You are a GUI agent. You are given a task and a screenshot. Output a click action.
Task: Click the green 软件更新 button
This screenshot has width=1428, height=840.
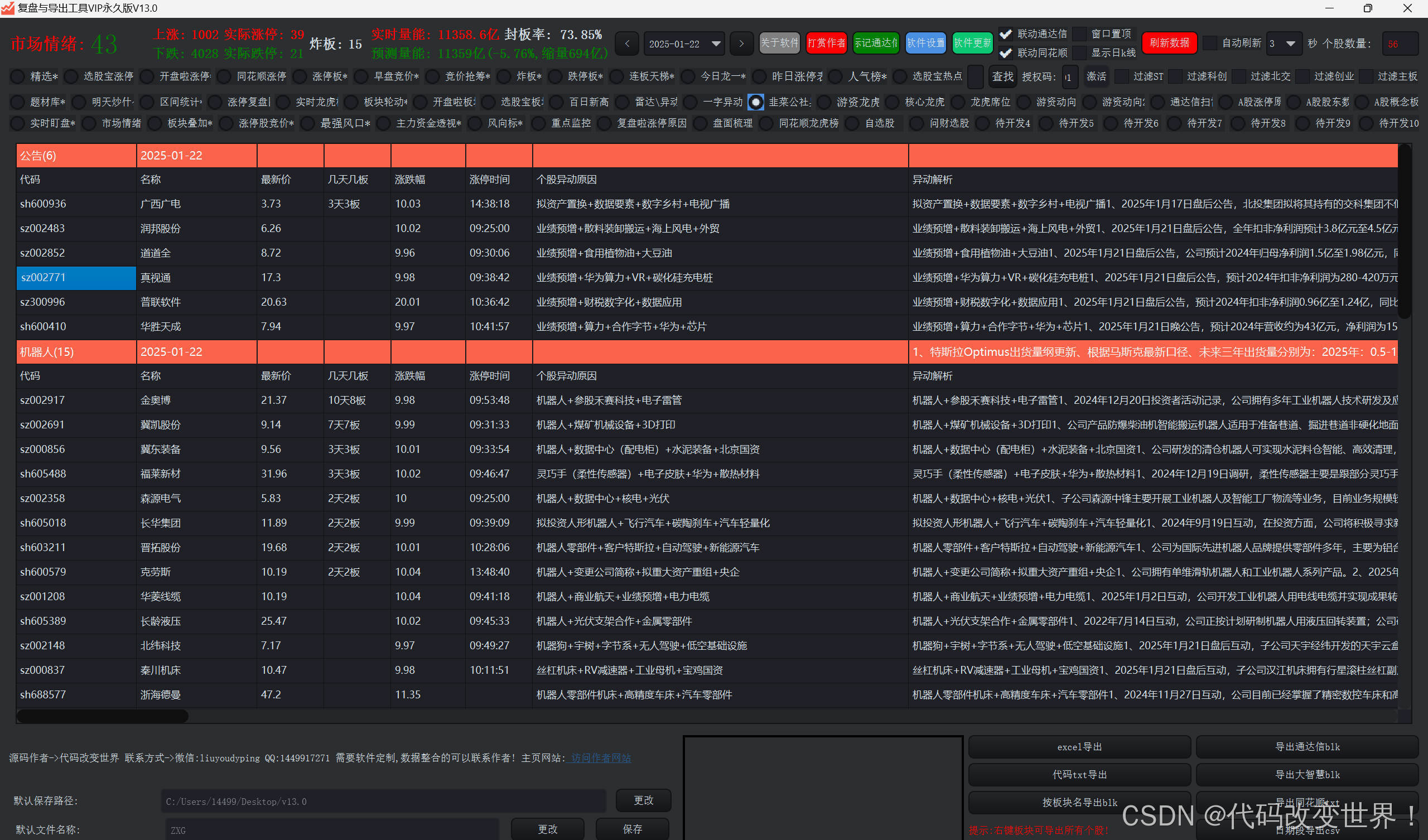[x=972, y=43]
